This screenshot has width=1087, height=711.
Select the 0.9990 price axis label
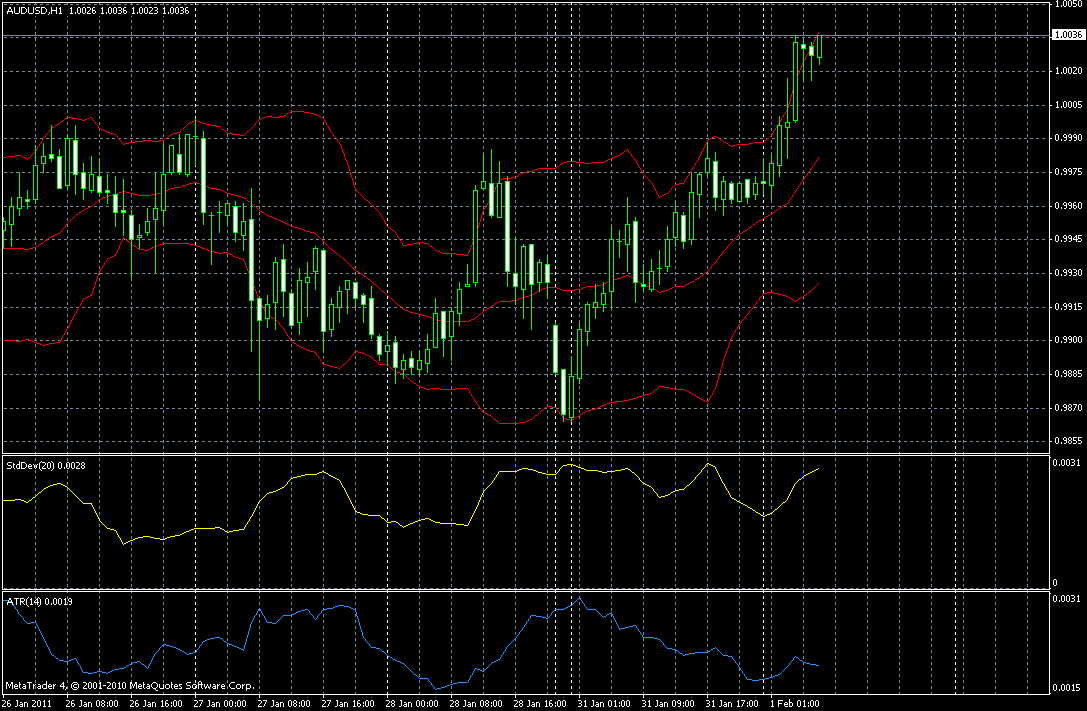1068,138
